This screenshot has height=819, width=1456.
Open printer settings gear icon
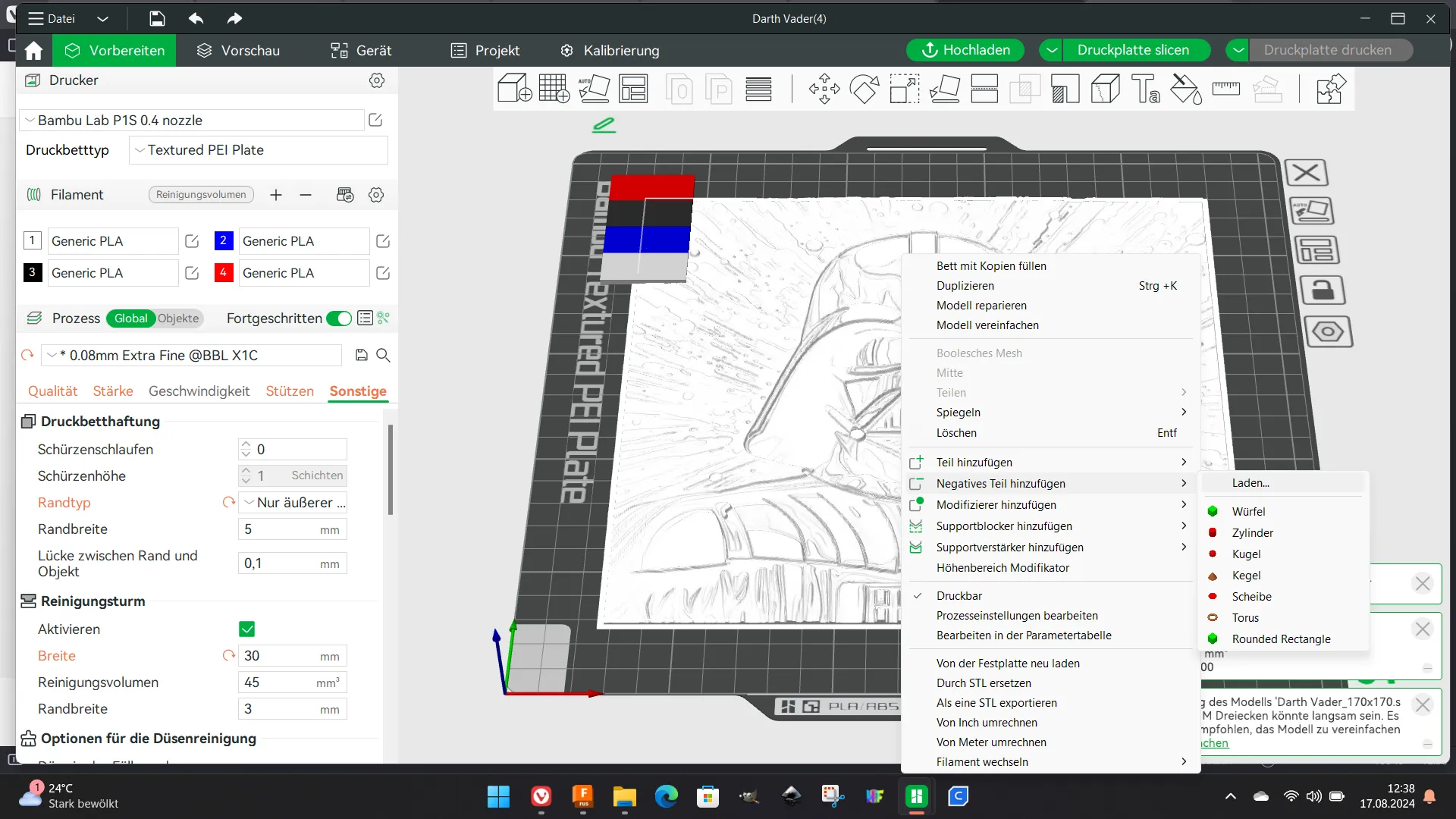pyautogui.click(x=377, y=80)
